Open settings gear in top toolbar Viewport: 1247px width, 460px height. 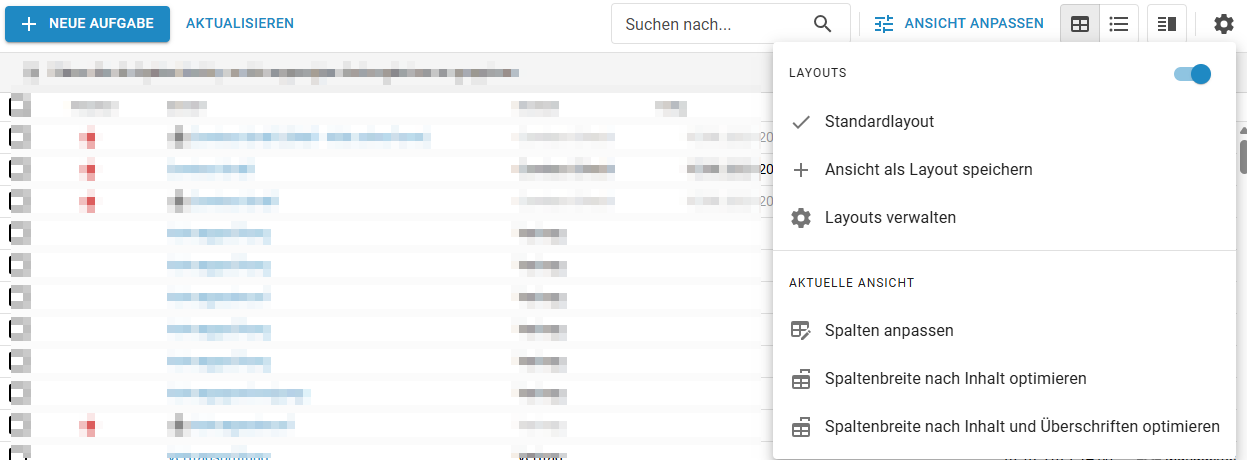[1224, 24]
